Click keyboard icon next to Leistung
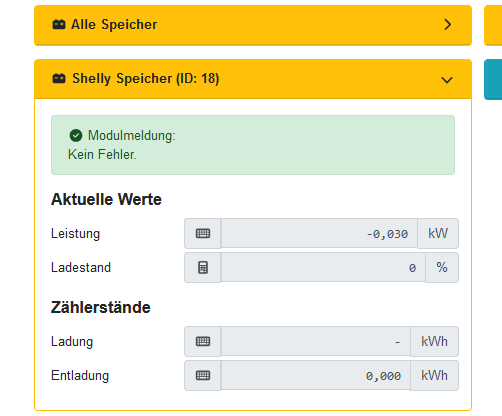 point(203,233)
